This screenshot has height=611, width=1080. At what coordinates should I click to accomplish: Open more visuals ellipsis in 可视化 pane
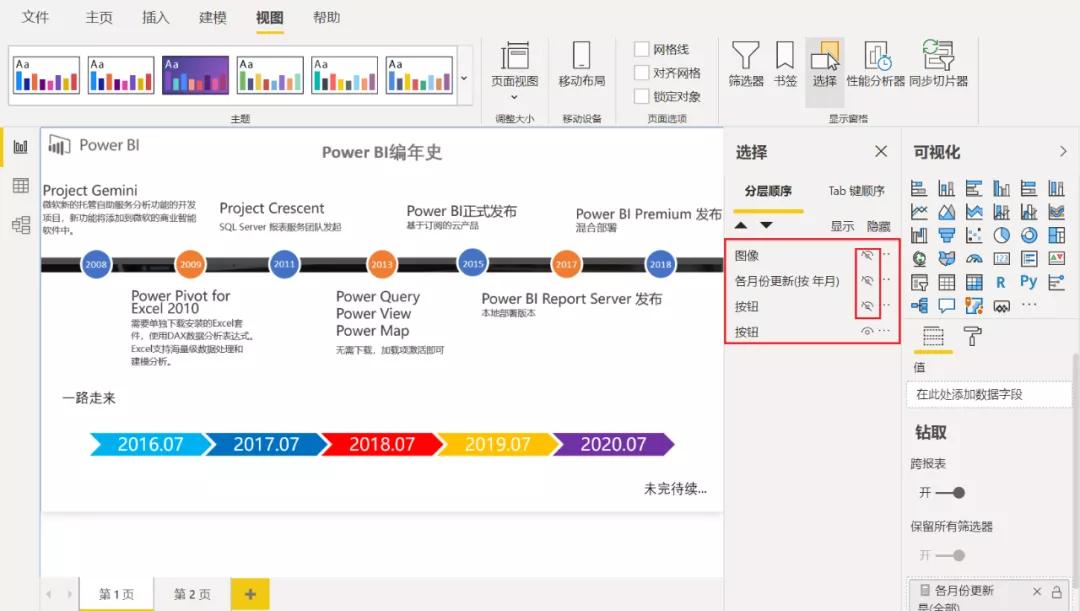pos(1029,304)
